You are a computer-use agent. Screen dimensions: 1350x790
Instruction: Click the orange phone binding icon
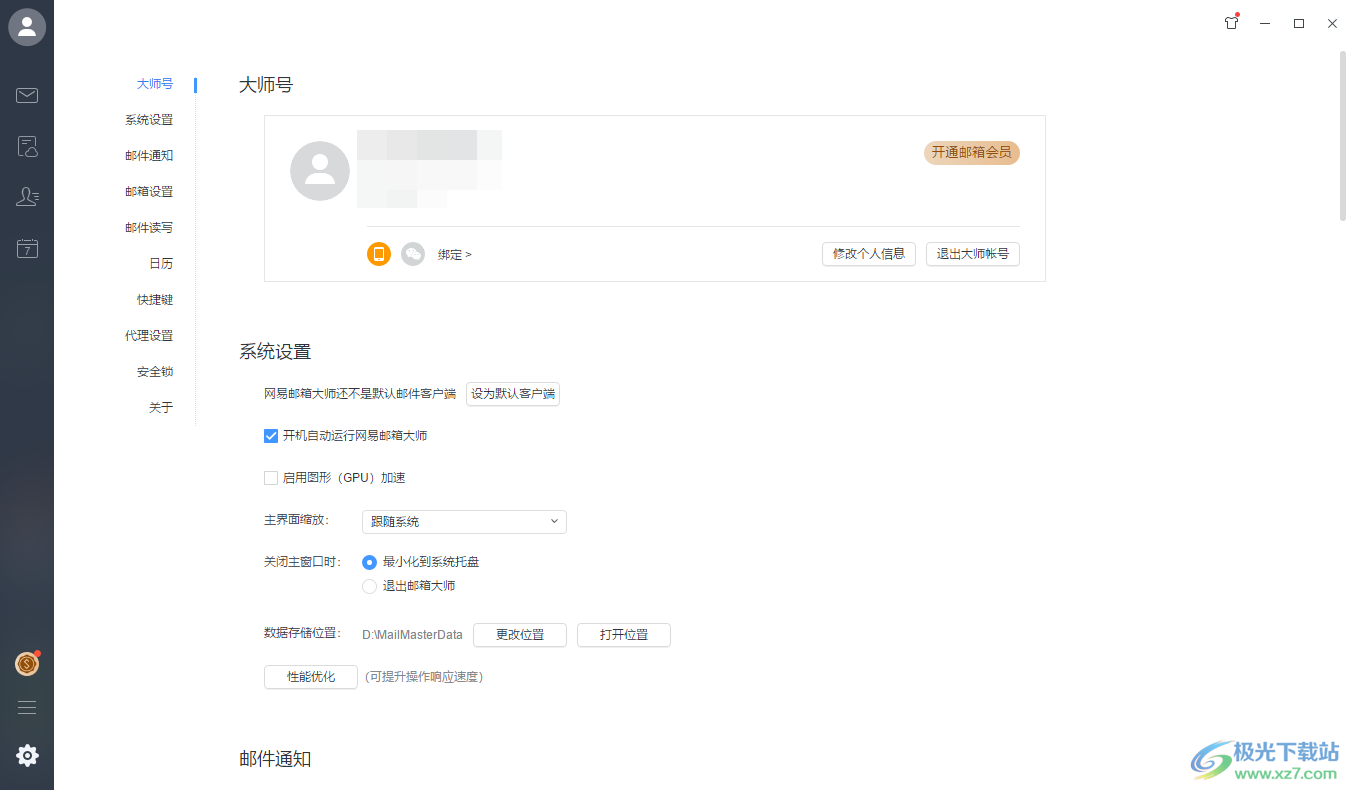[x=379, y=254]
